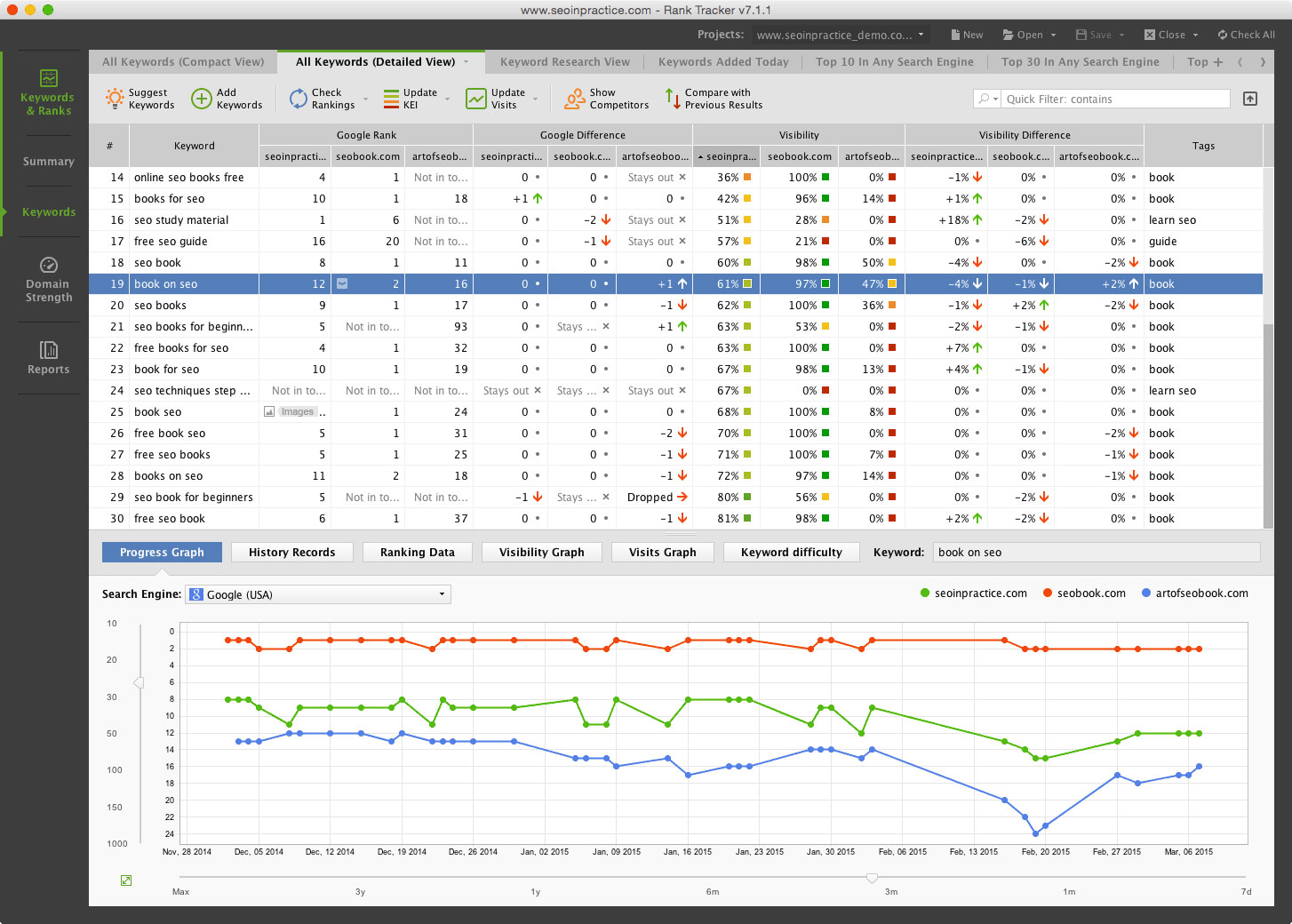This screenshot has height=924, width=1292.
Task: Toggle artofseobook.com series in graph legend
Action: (1194, 593)
